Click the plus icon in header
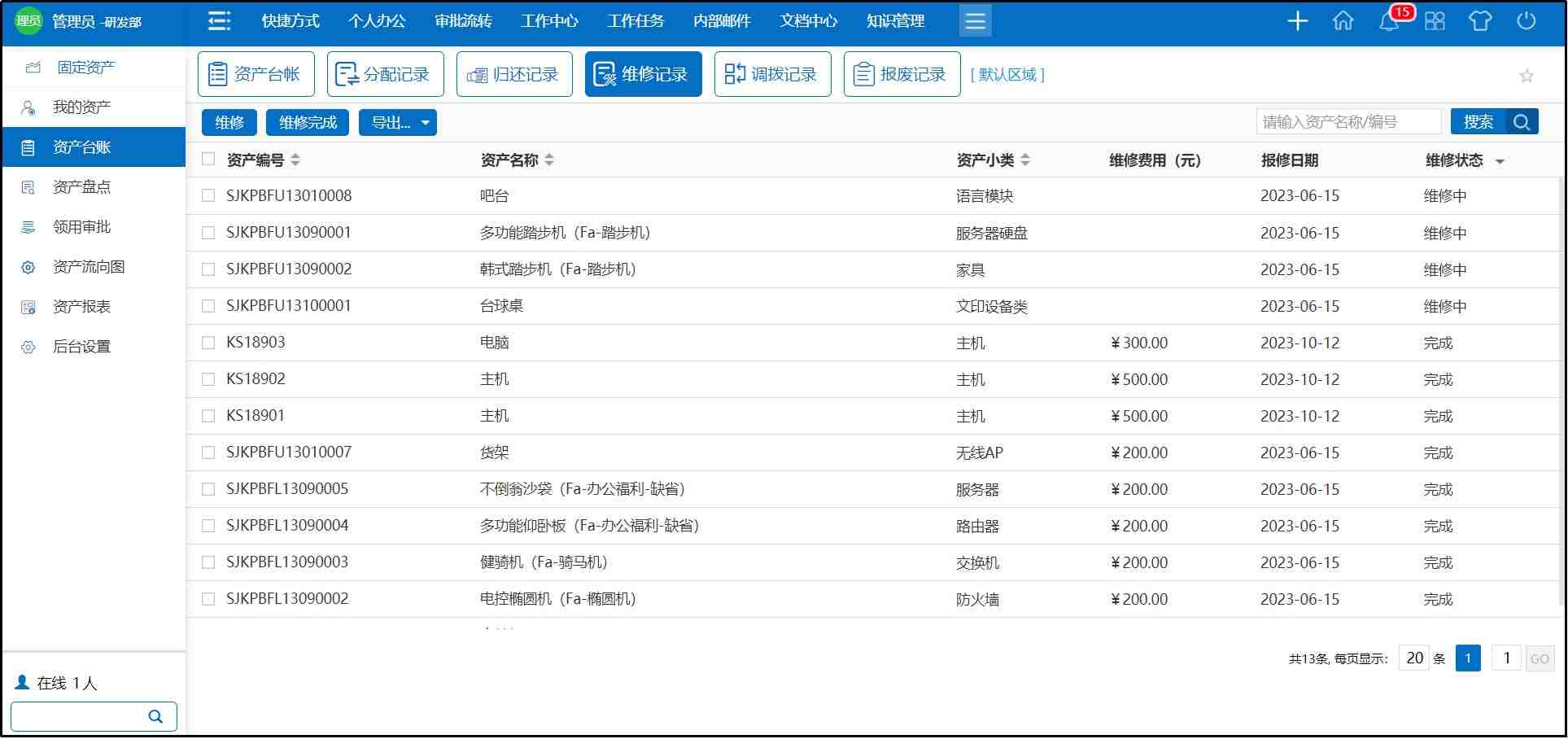This screenshot has width=1568, height=739. 1298,22
